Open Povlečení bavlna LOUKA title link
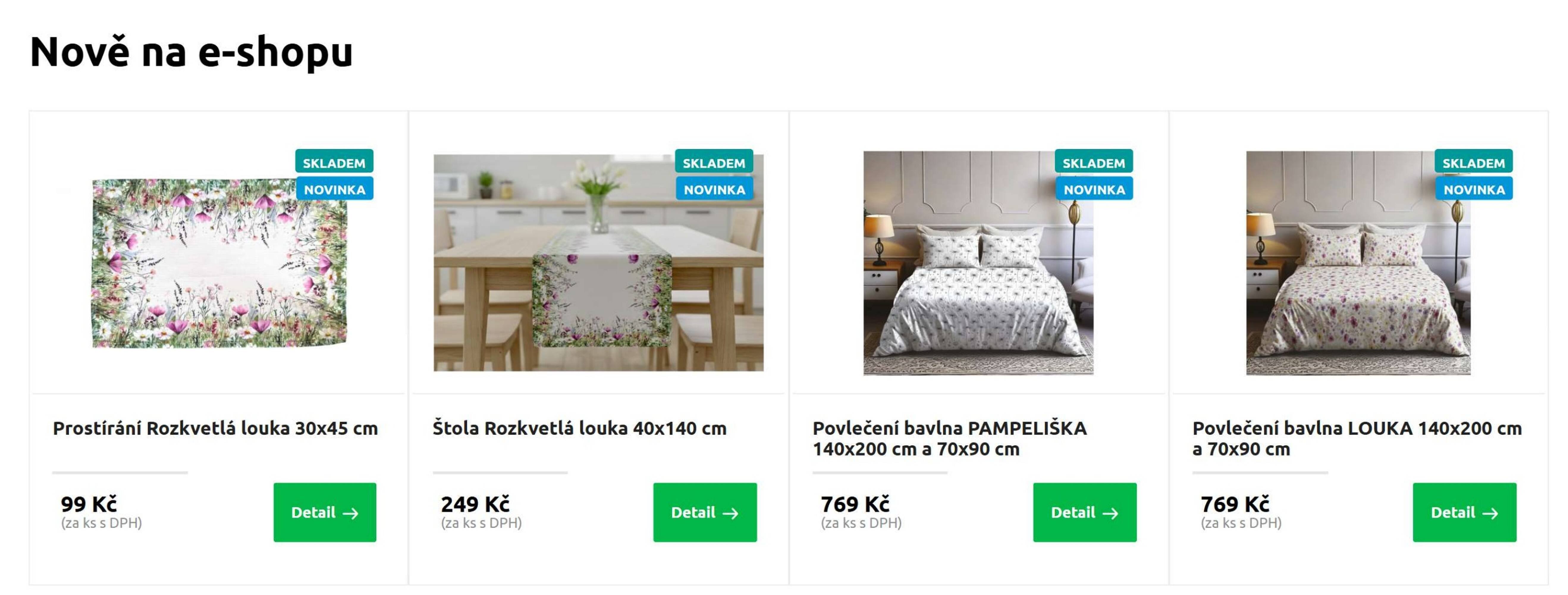The height and width of the screenshot is (595, 1568). (x=1357, y=439)
